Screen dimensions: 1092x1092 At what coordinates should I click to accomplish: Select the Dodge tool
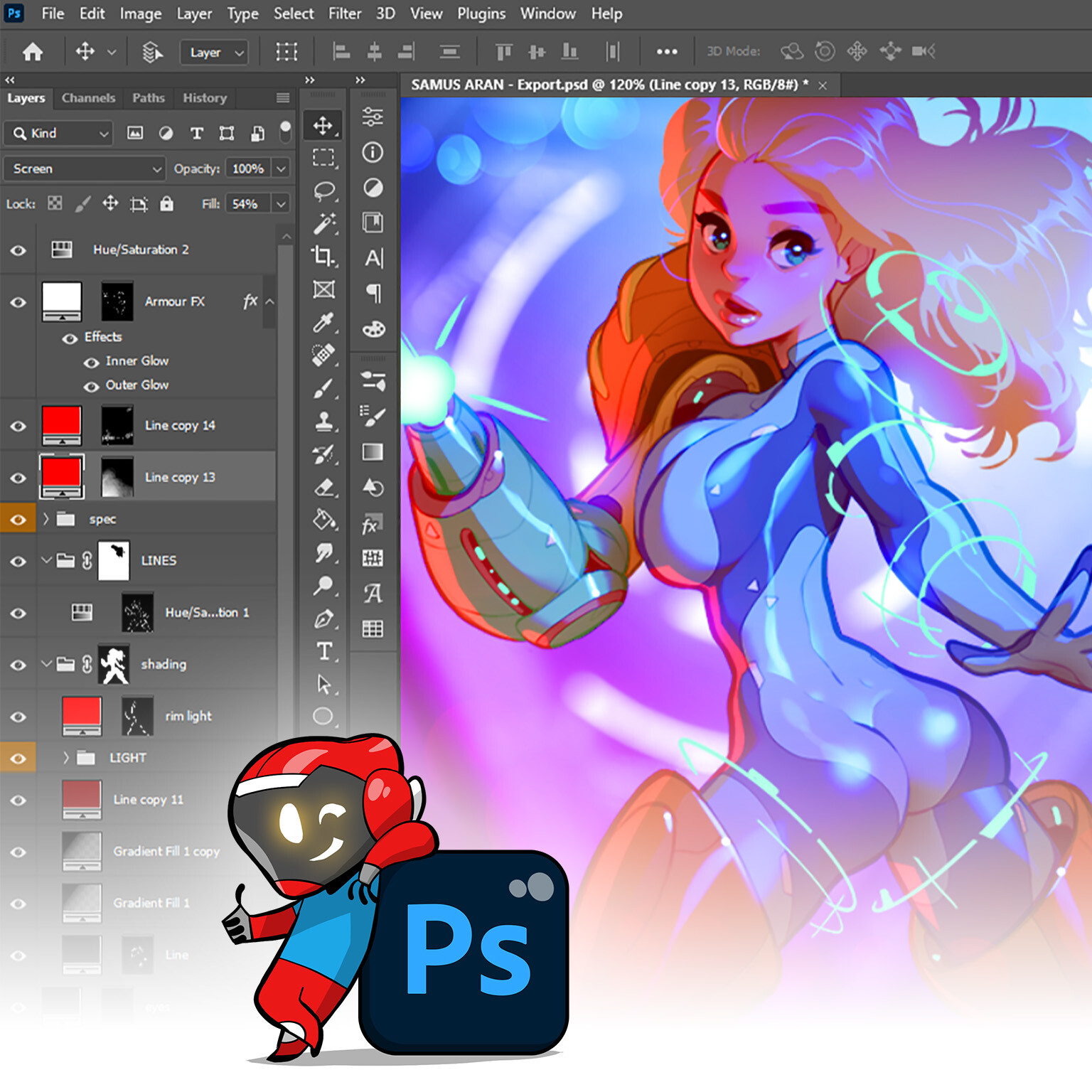[323, 586]
